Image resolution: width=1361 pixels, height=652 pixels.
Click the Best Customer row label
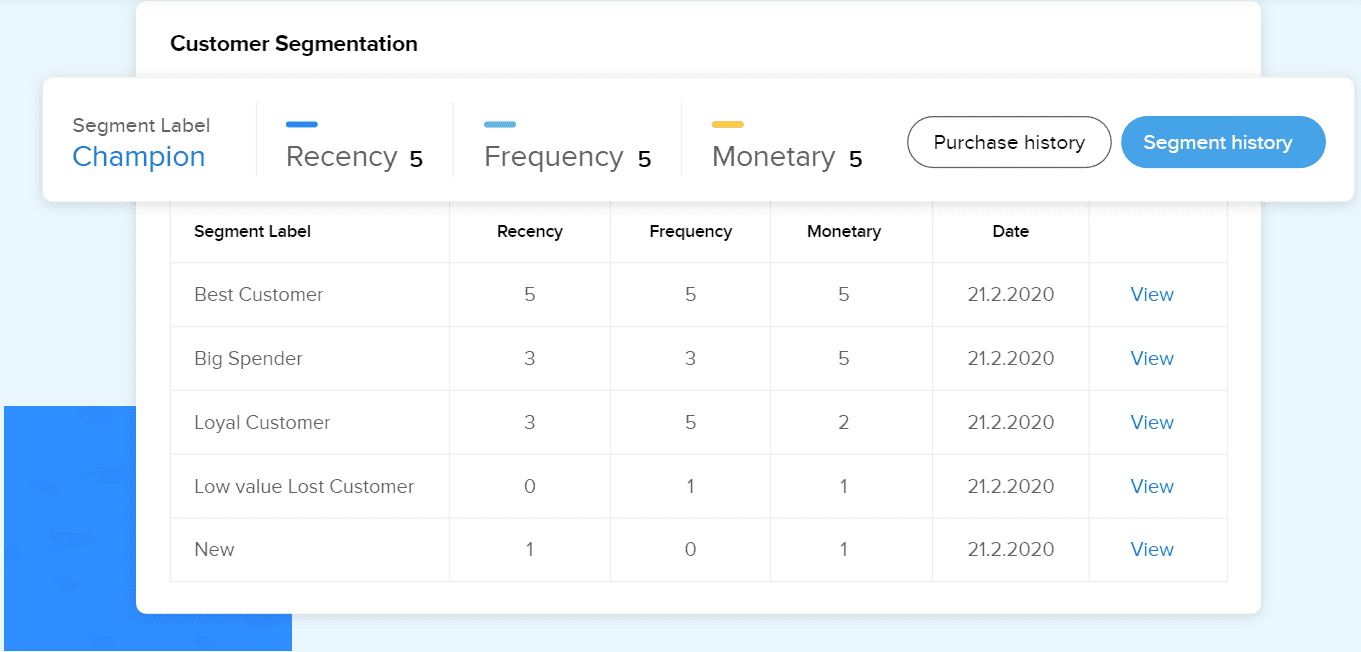coord(259,294)
